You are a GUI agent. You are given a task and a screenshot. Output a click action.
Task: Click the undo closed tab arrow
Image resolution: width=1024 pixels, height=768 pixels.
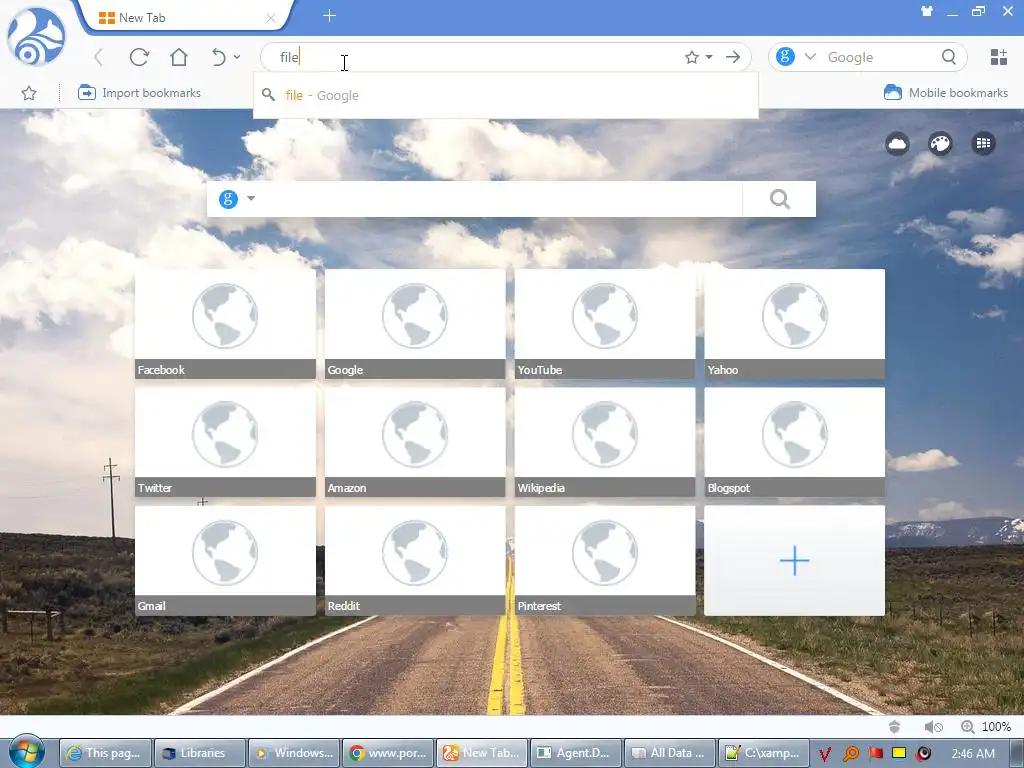219,57
